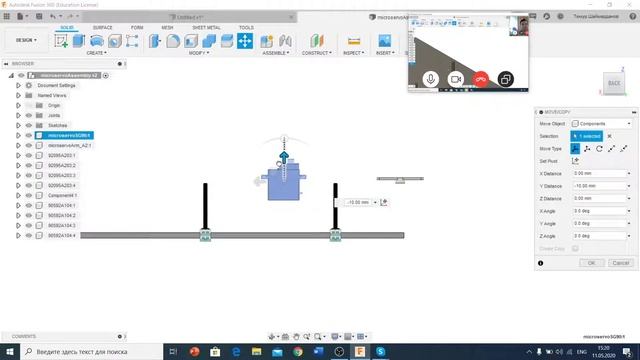The width and height of the screenshot is (640, 360).
Task: Hide the microservoArm_A2:1 component
Action: coord(29,145)
